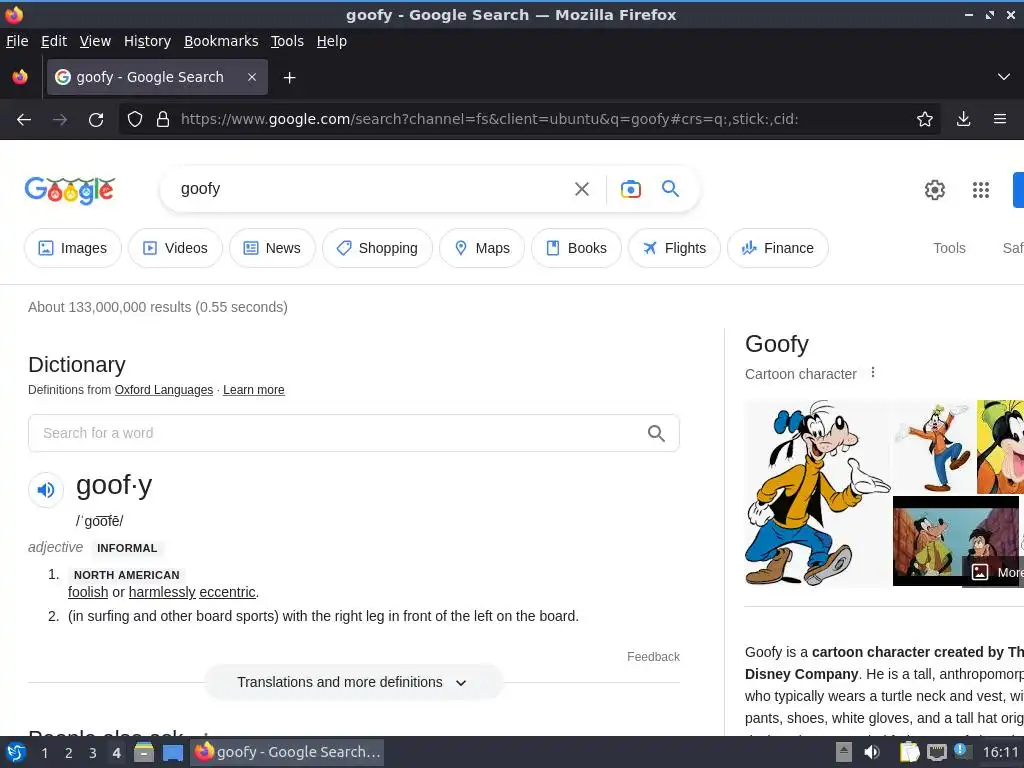Follow the Learn more link

tap(253, 390)
